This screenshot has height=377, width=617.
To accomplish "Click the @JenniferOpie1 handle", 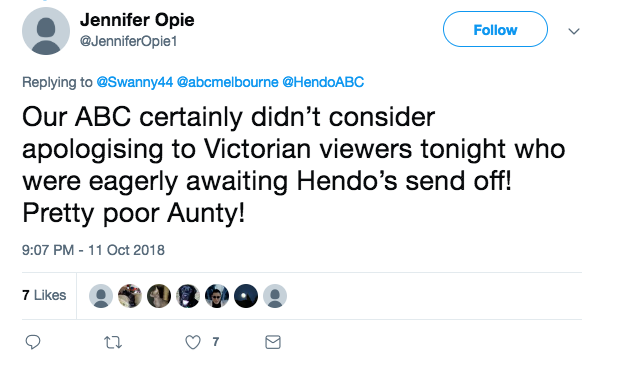I will [129, 41].
